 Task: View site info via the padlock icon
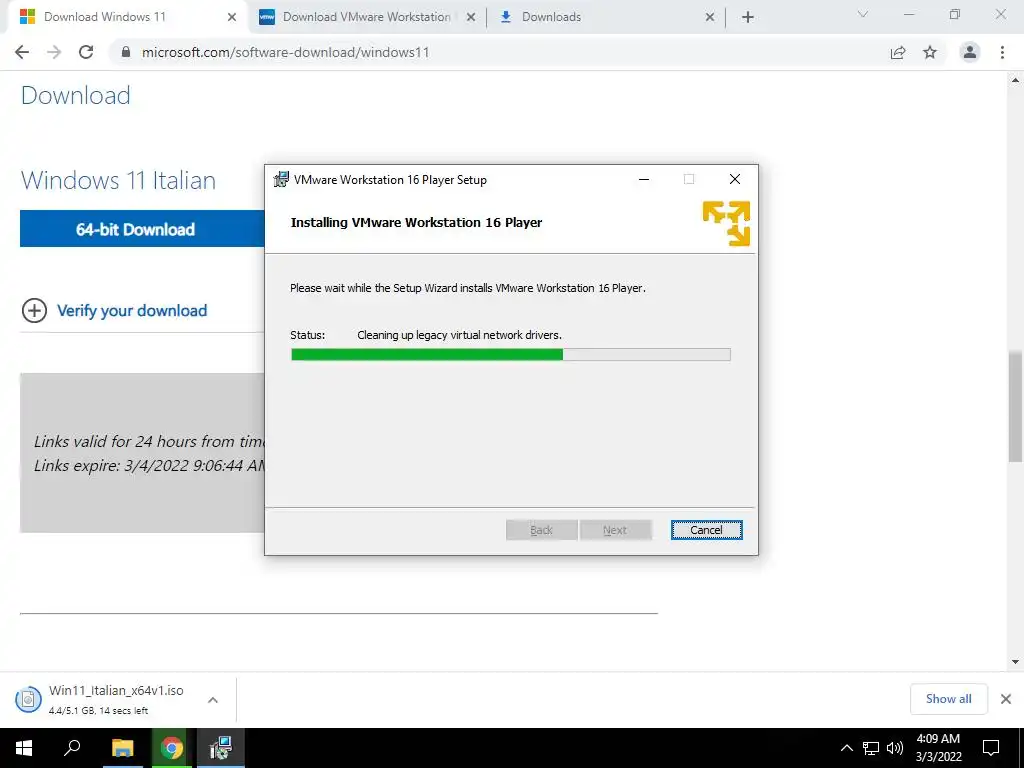pyautogui.click(x=126, y=52)
